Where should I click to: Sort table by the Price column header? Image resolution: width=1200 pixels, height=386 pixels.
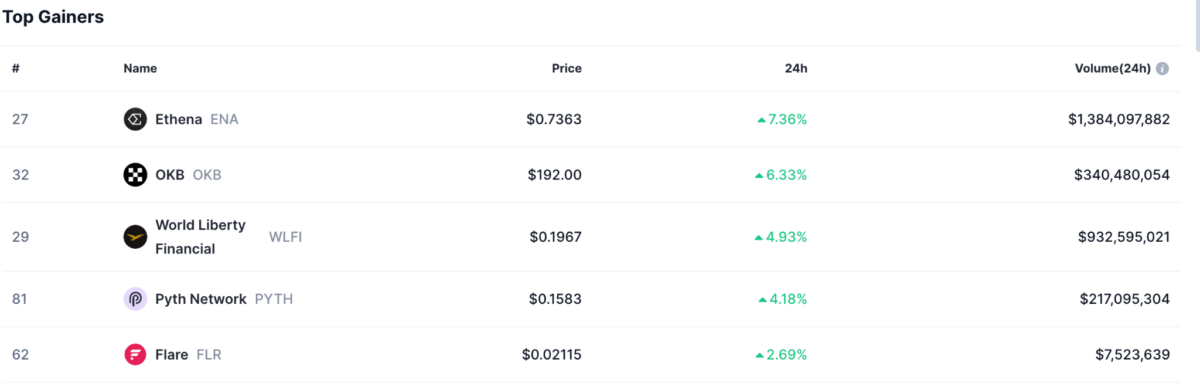coord(566,69)
